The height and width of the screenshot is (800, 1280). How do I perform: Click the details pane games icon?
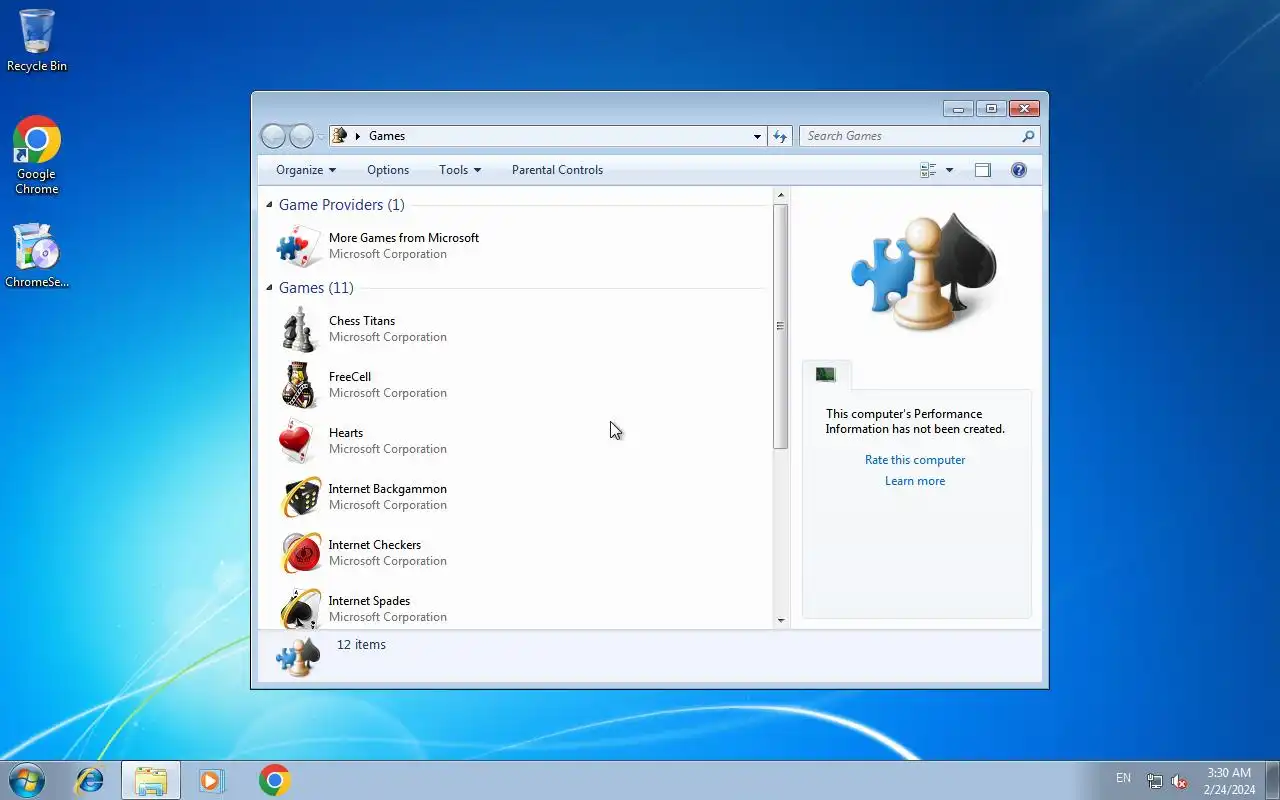coord(297,657)
